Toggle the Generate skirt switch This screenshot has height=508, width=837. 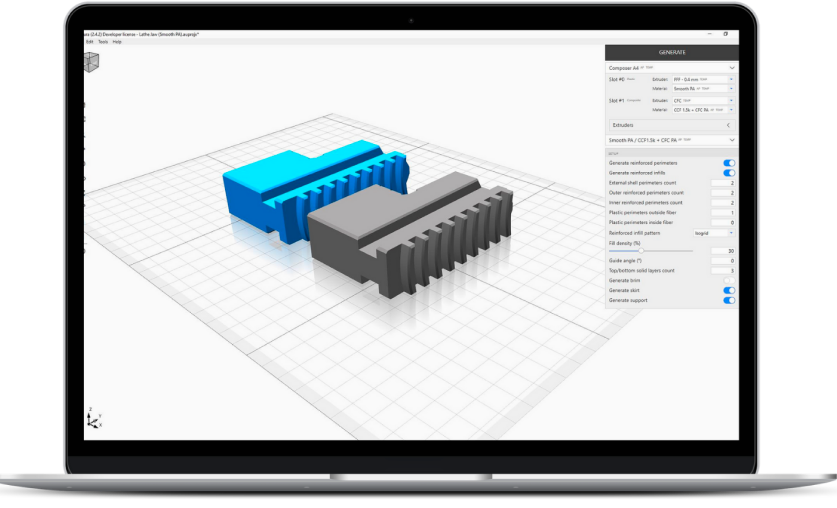click(729, 290)
